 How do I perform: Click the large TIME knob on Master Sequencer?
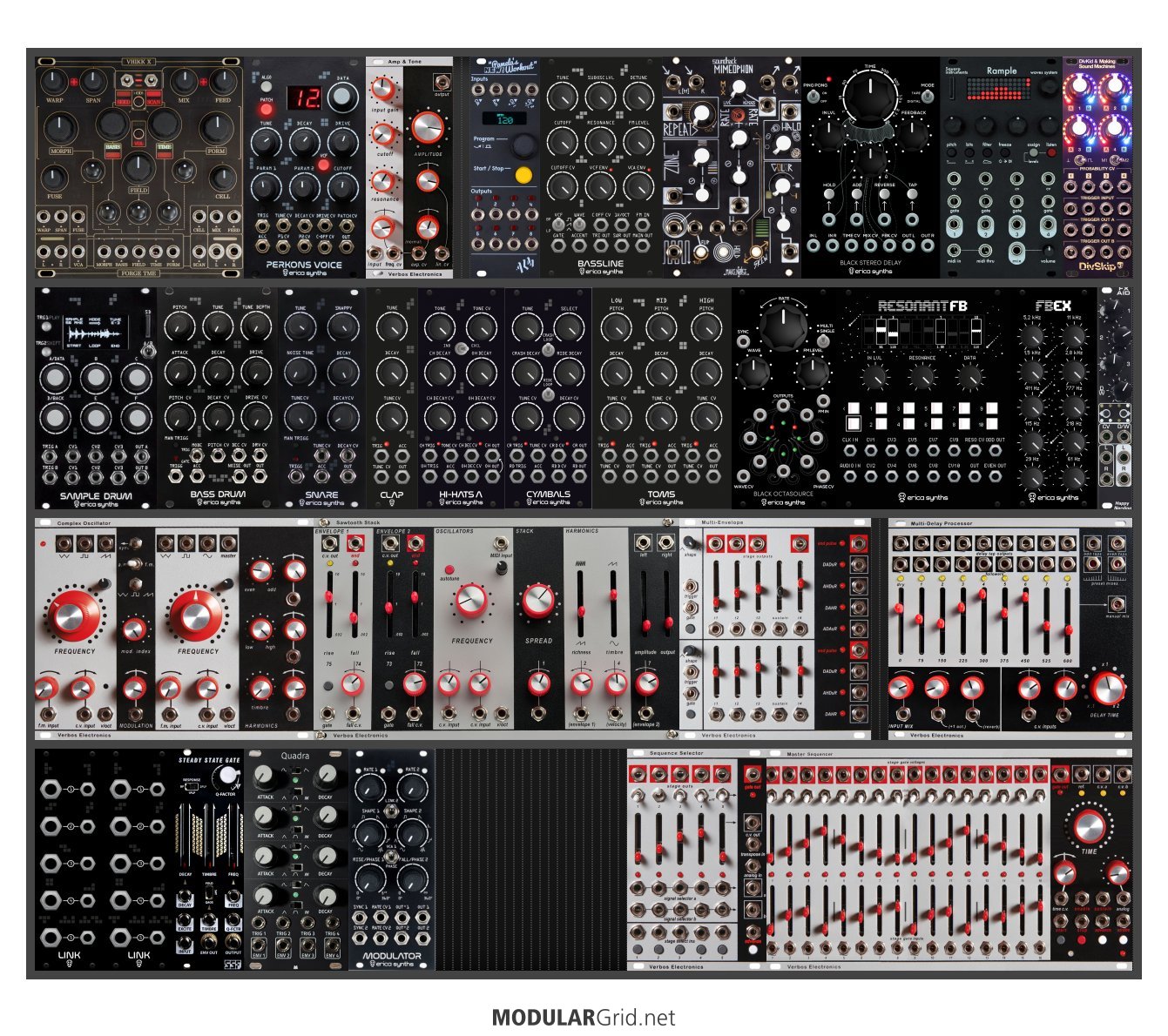coord(1089,825)
